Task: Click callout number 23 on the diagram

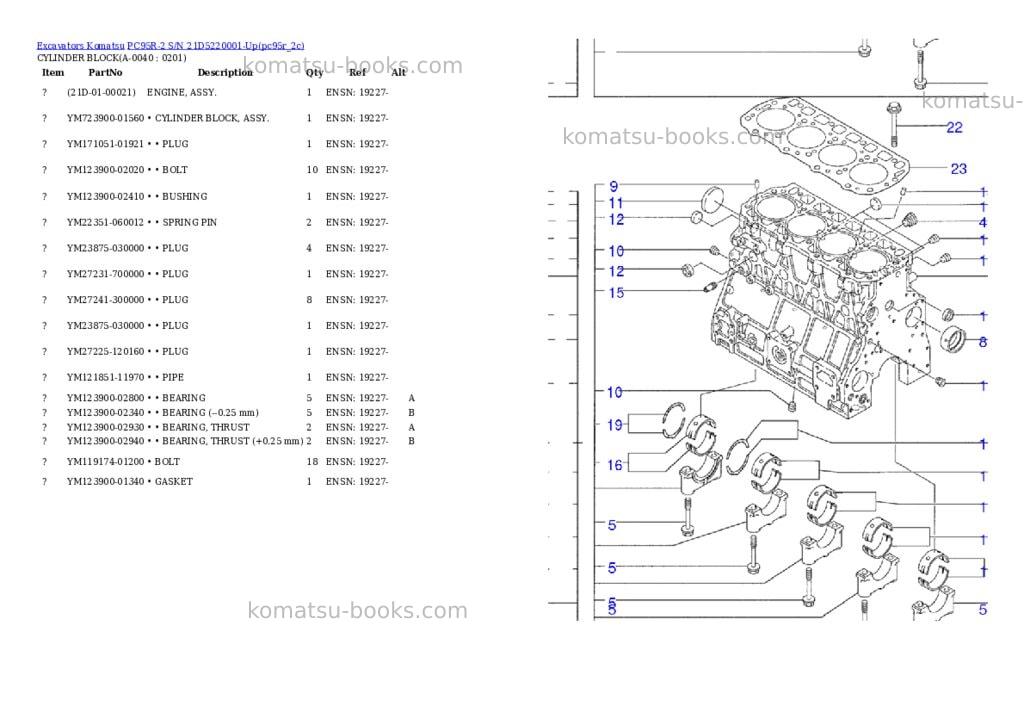Action: click(x=958, y=169)
